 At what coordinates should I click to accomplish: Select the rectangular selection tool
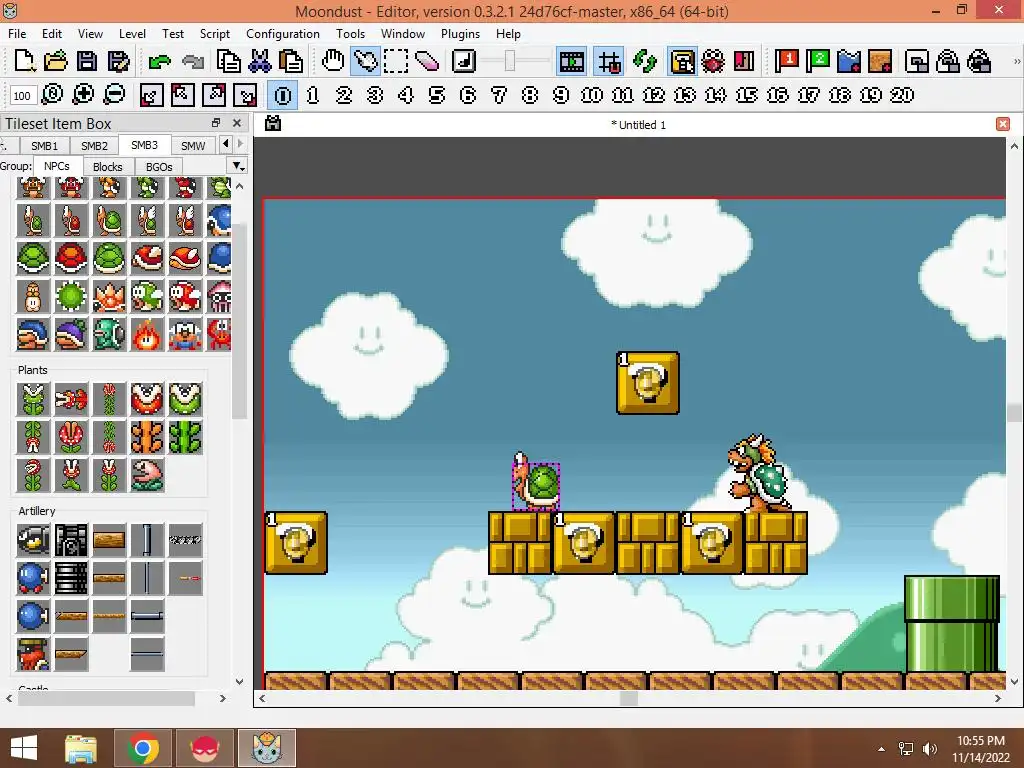point(396,61)
